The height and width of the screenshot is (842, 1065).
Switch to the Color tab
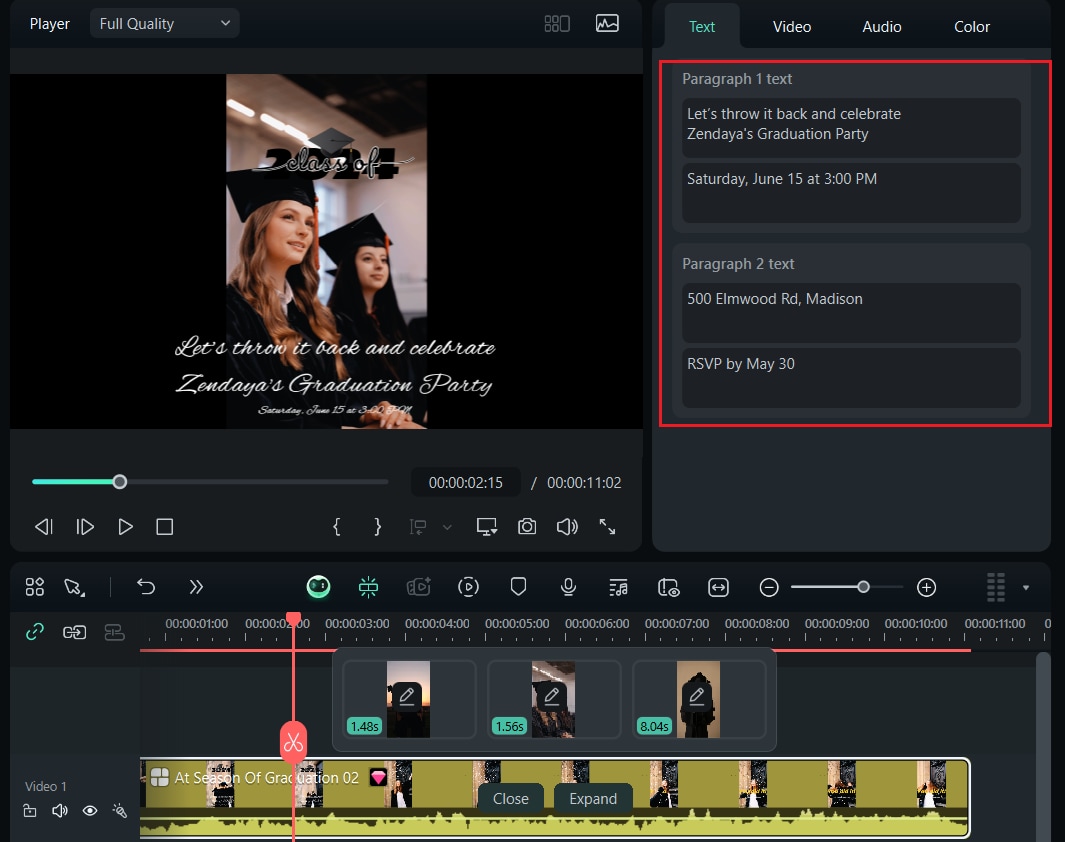point(972,26)
